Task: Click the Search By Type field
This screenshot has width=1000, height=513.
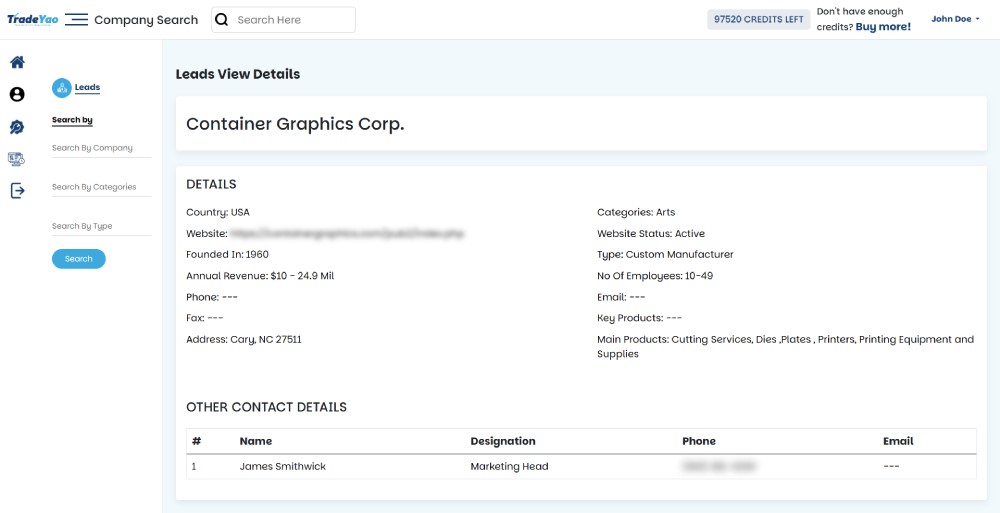Action: click(101, 226)
